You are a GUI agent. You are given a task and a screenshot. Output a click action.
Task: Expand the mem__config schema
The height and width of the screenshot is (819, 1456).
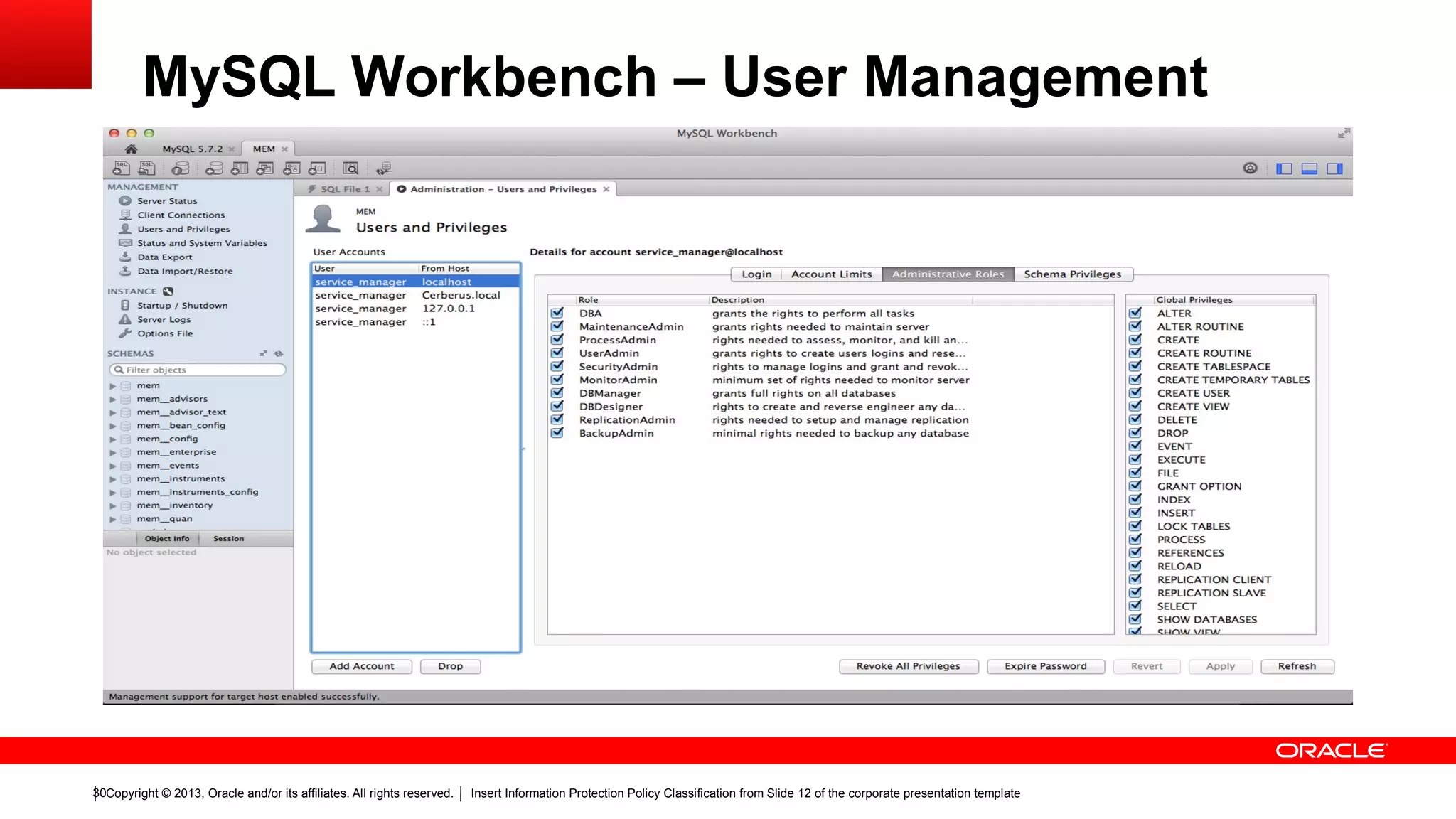[x=112, y=439]
